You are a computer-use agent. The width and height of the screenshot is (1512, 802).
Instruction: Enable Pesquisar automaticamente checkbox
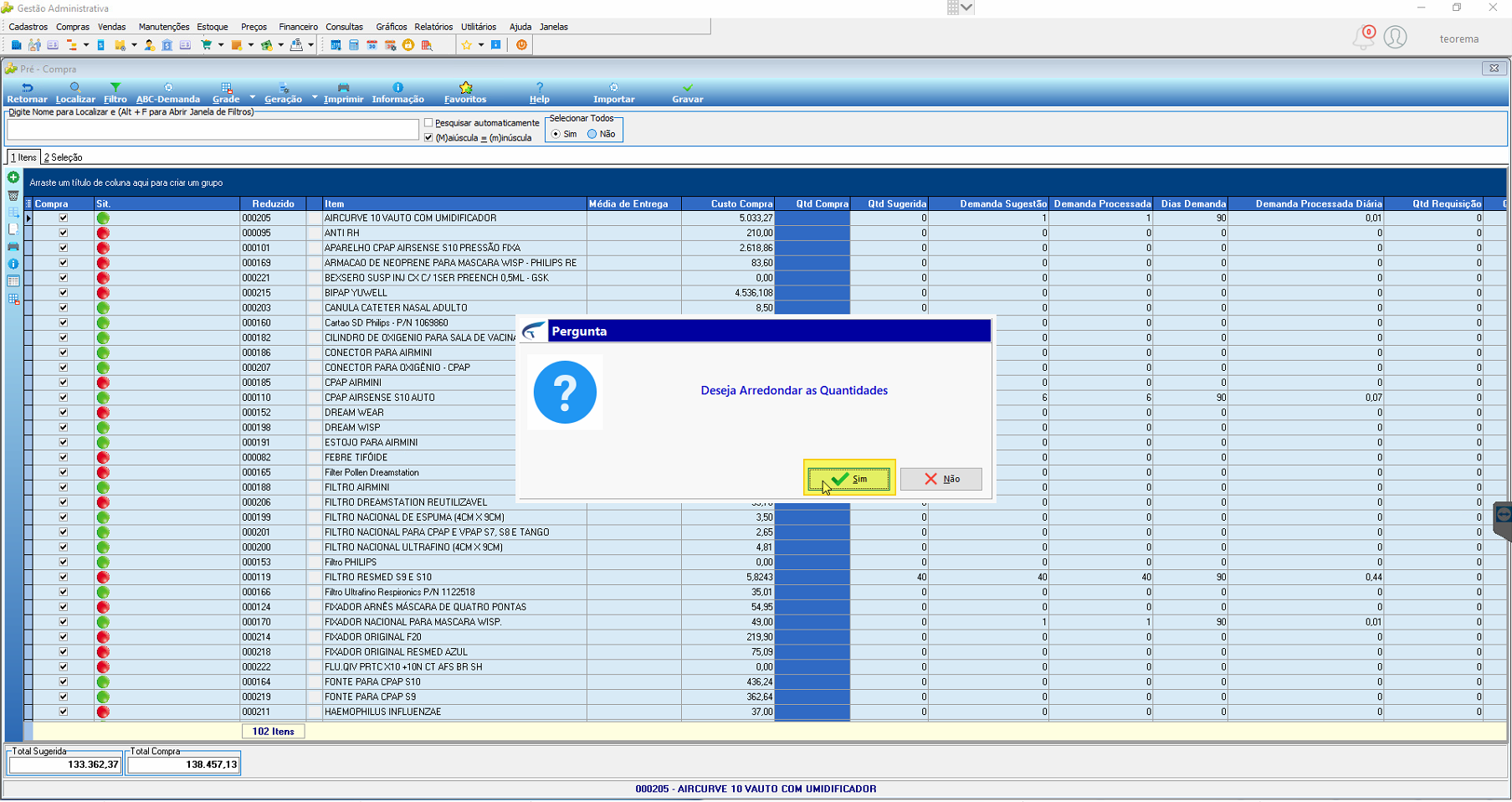[428, 123]
